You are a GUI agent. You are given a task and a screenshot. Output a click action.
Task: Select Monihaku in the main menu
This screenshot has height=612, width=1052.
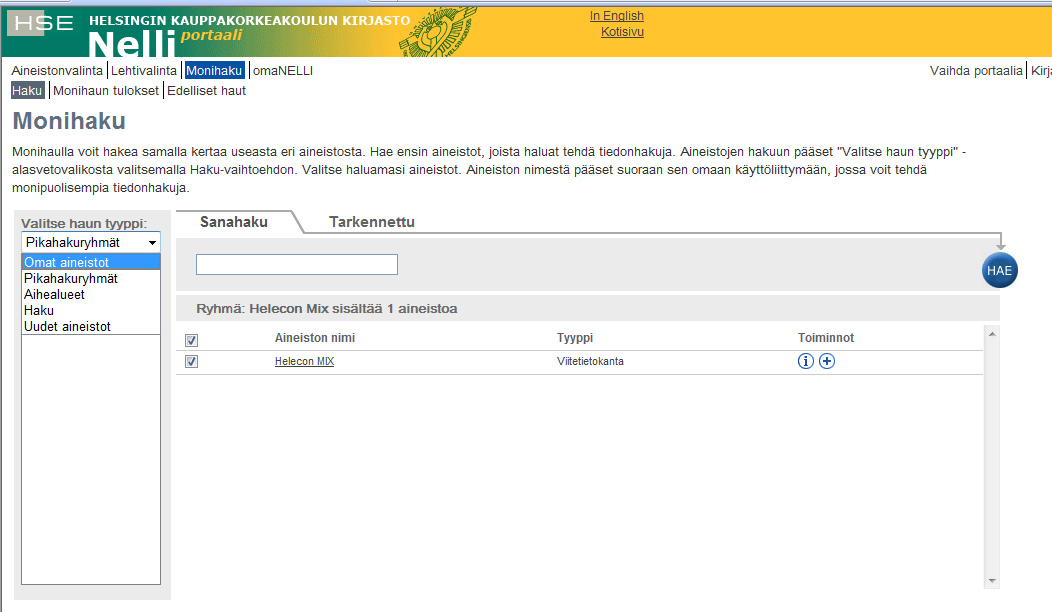214,70
